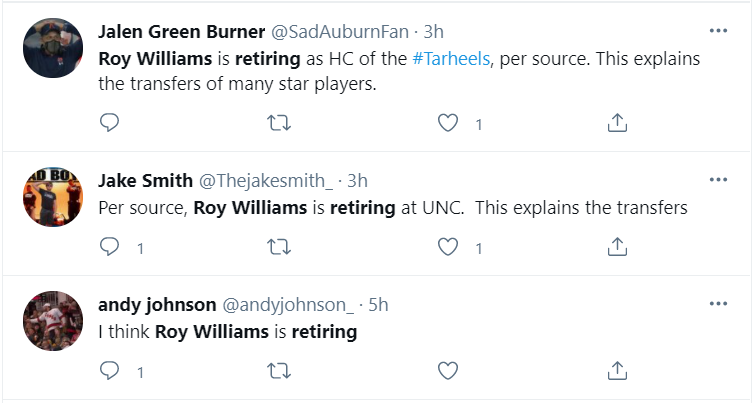Share Jalen Green Burner's tweet
The image size is (754, 403).
[617, 123]
